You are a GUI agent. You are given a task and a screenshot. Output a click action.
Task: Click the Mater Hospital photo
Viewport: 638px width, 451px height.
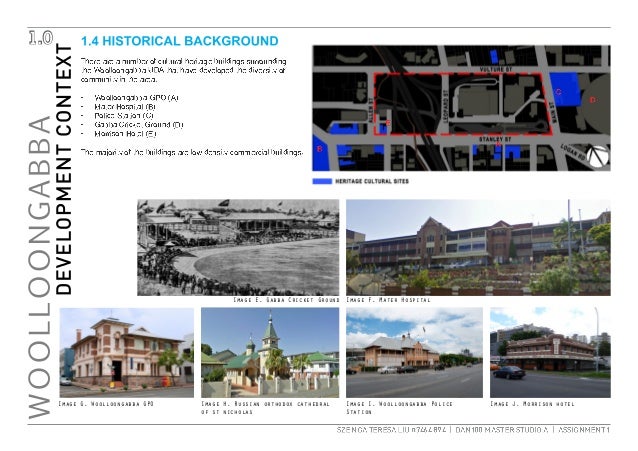[478, 247]
